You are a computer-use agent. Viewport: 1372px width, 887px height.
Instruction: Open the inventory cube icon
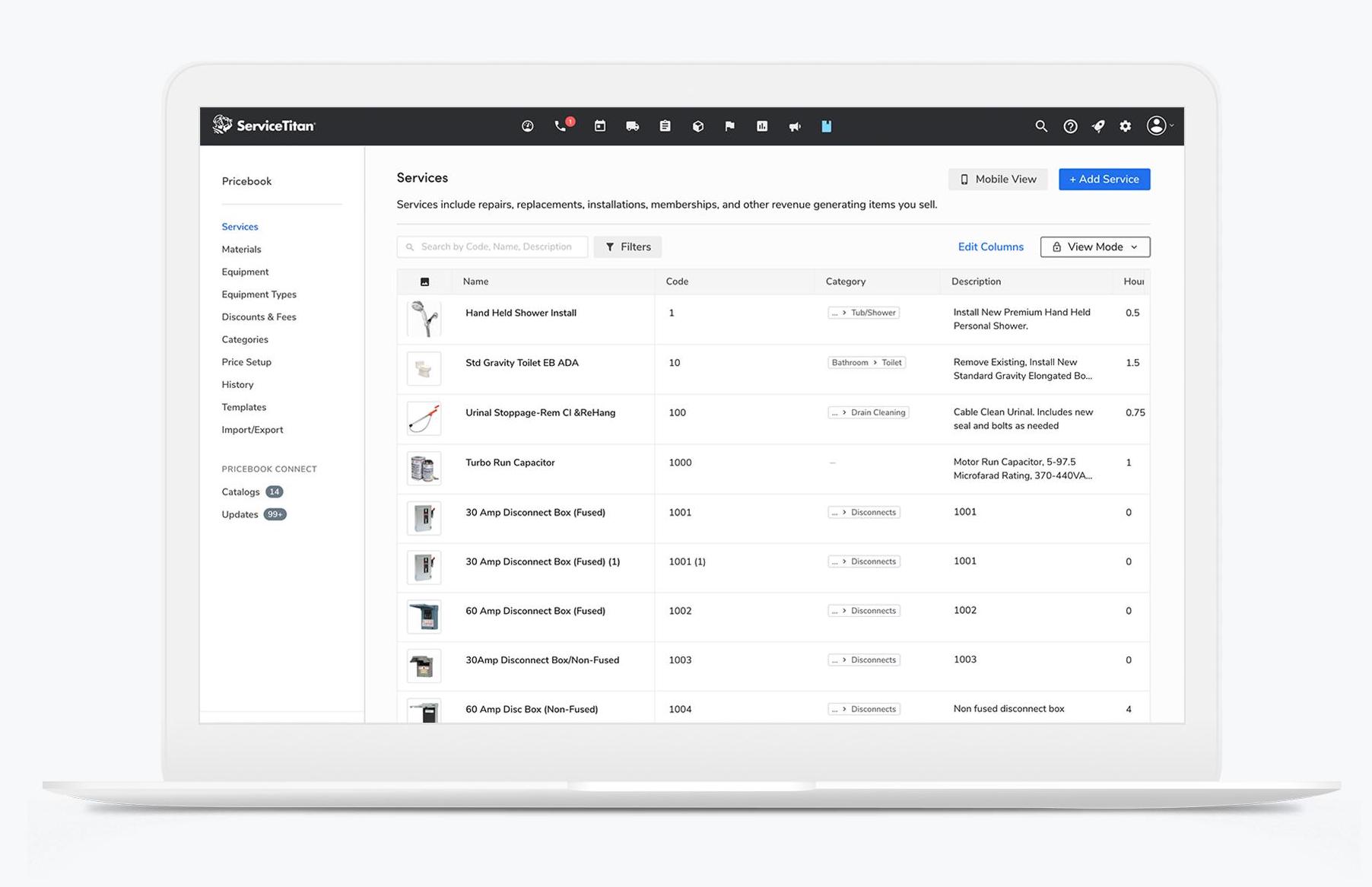pos(697,126)
